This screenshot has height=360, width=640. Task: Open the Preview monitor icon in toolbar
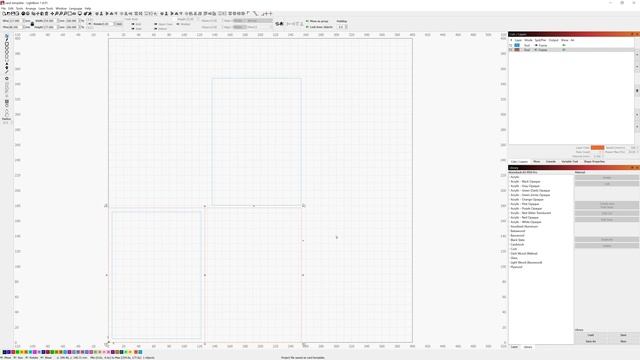(80, 13)
